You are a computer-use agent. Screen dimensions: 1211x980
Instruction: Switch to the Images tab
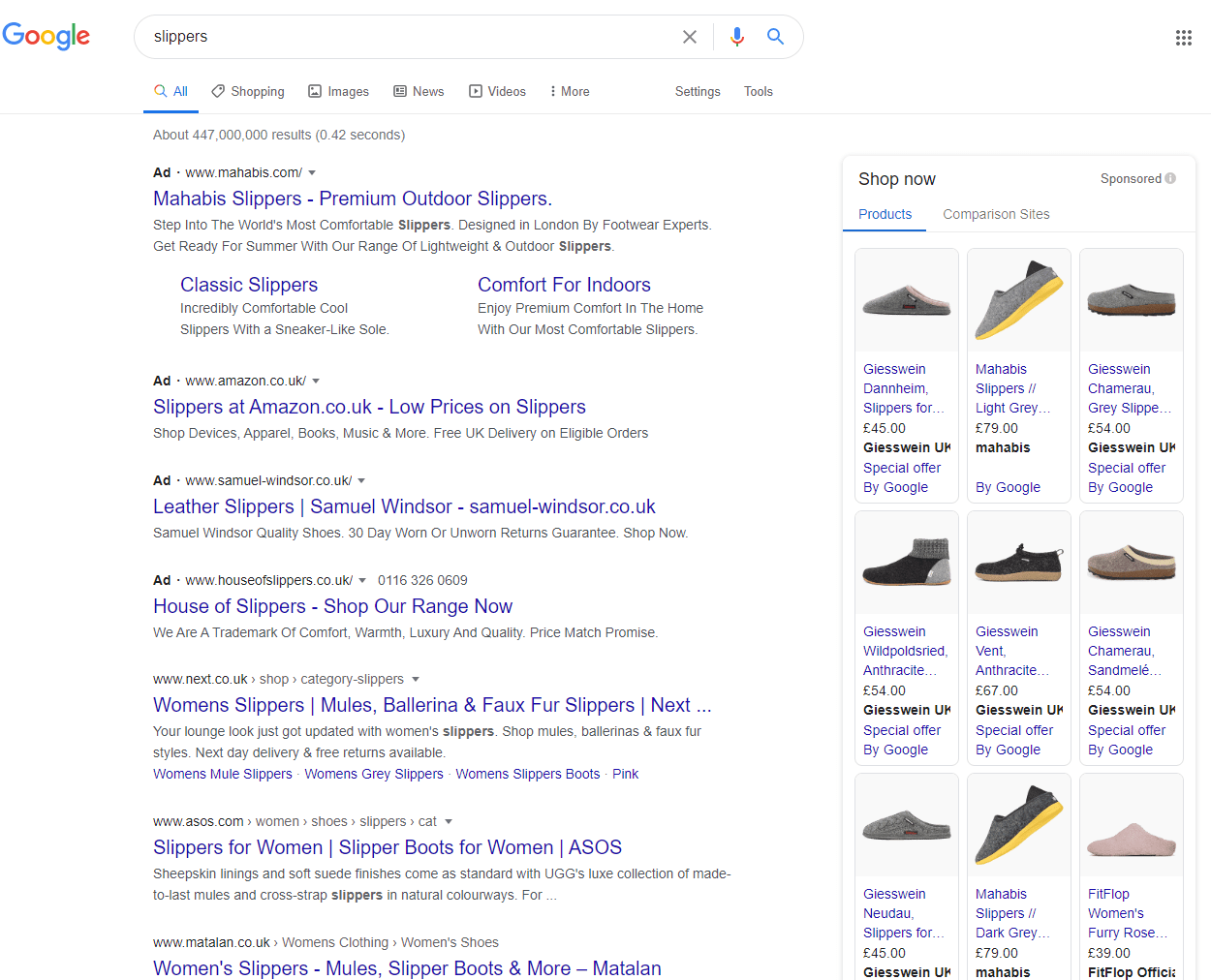pyautogui.click(x=338, y=91)
